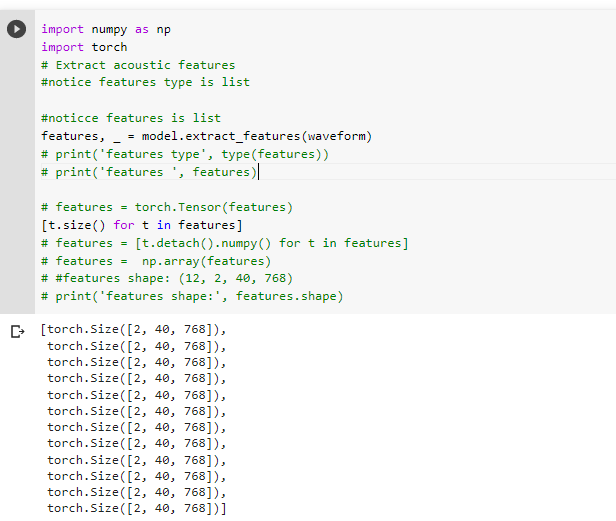Click the '# Extract acoustic features' comment
This screenshot has width=616, height=521.
tap(138, 65)
